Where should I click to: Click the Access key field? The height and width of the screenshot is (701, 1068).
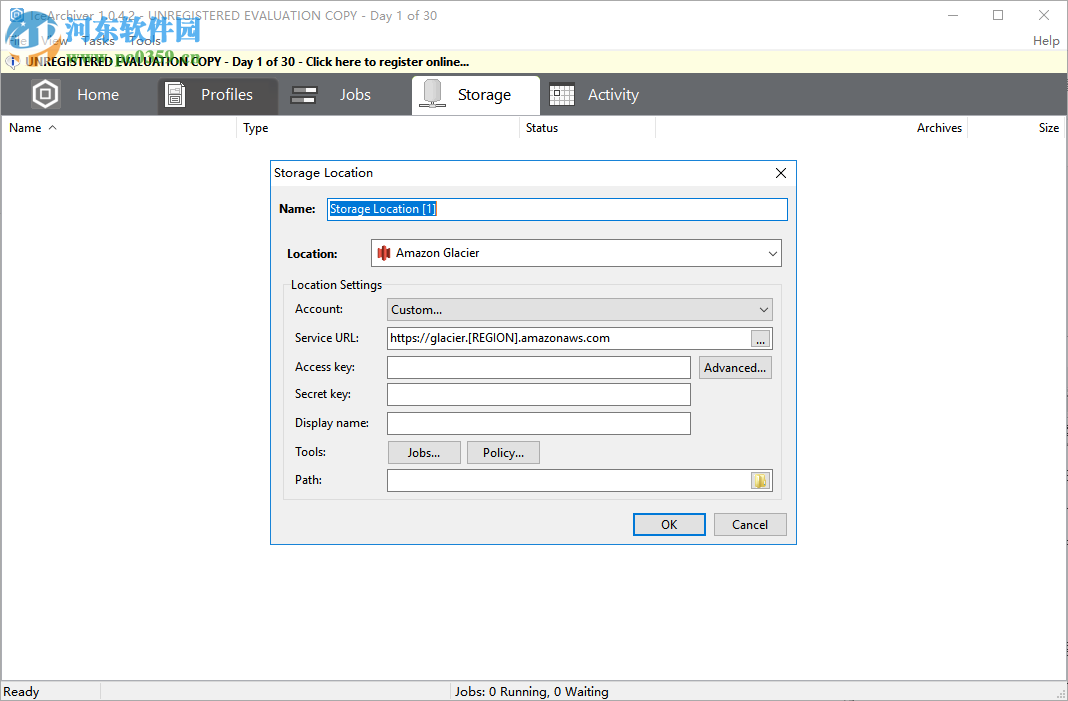539,367
